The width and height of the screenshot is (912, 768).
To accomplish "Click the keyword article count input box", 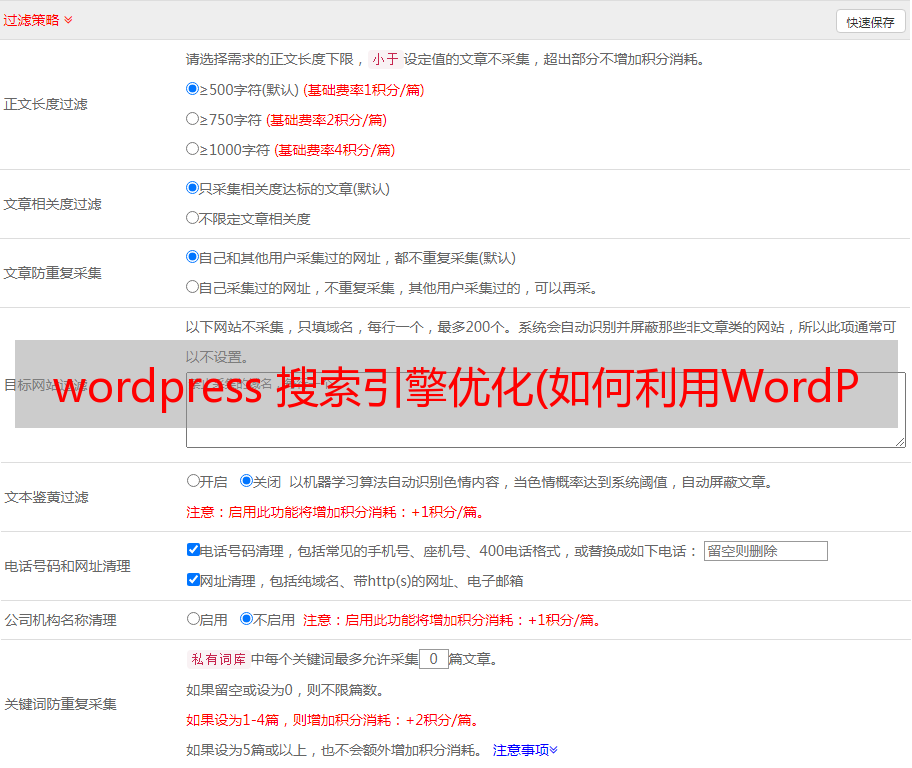I will coord(433,659).
